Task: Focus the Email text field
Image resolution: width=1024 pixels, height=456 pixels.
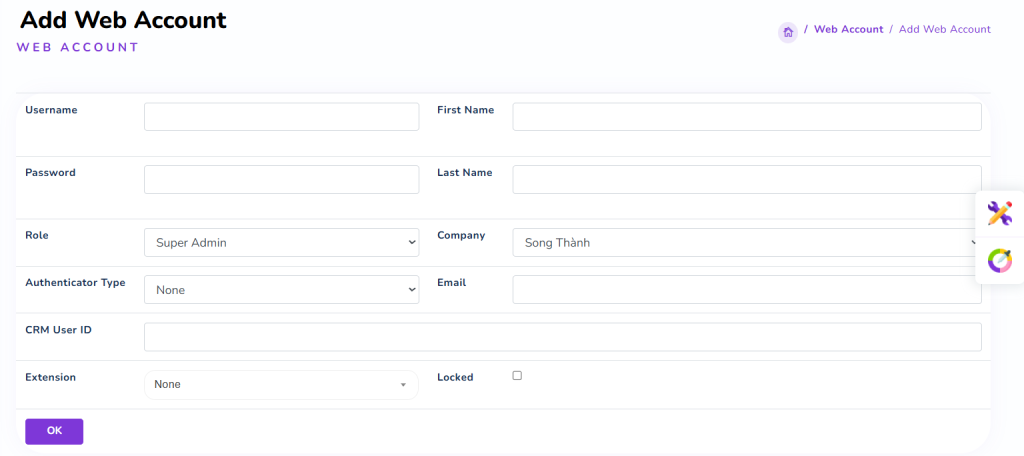Action: 746,289
